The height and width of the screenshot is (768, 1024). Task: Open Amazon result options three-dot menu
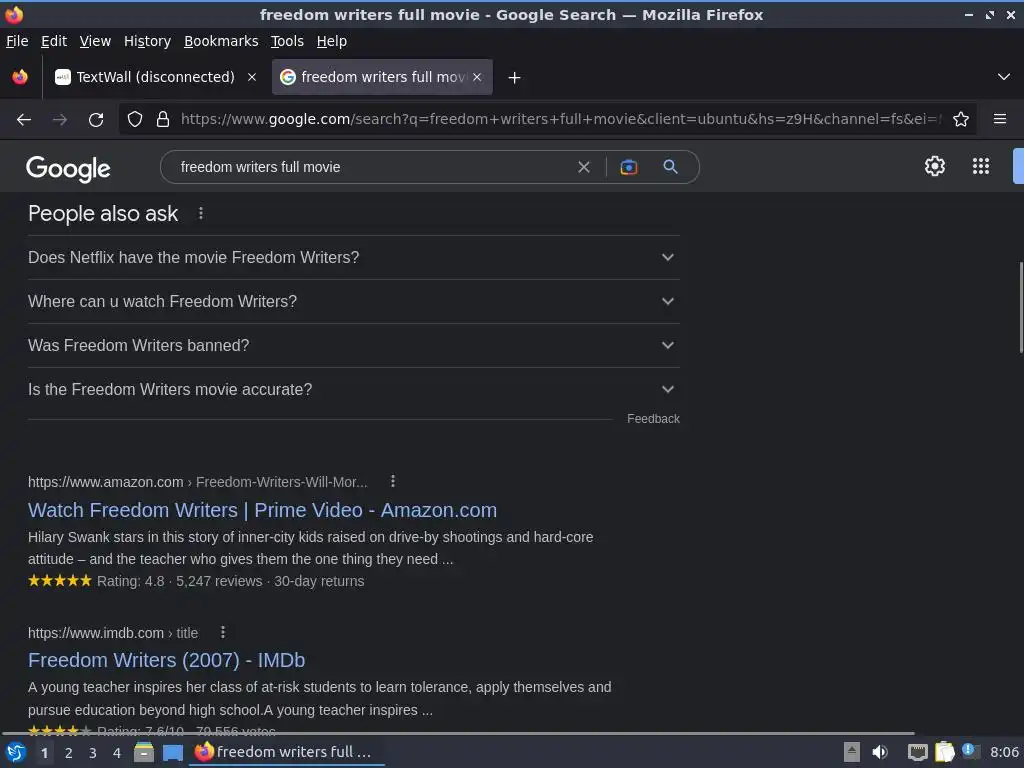click(392, 481)
